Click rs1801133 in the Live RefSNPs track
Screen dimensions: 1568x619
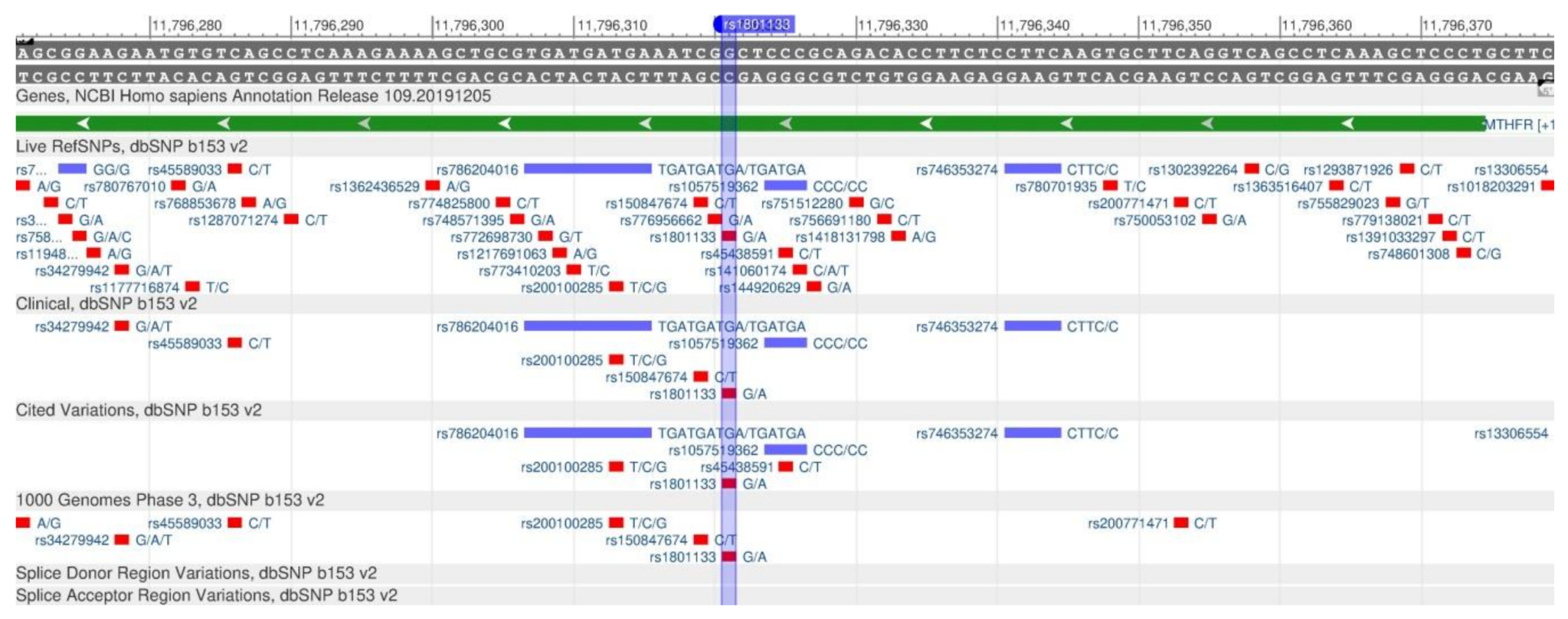coord(729,237)
